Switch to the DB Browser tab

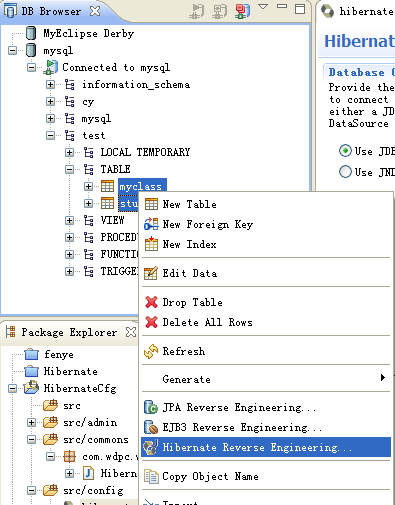pyautogui.click(x=51, y=11)
